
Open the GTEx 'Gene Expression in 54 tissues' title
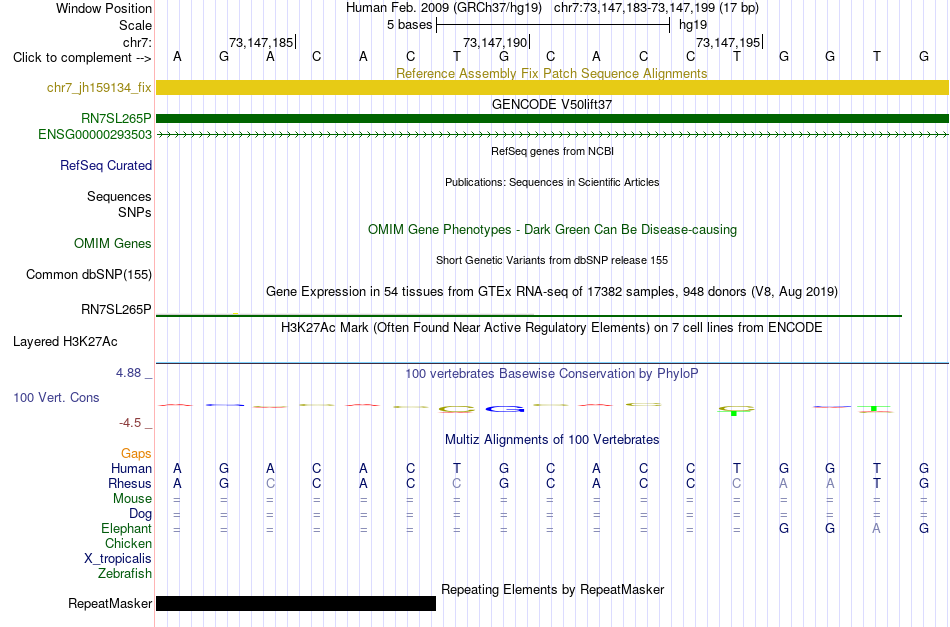coord(552,291)
